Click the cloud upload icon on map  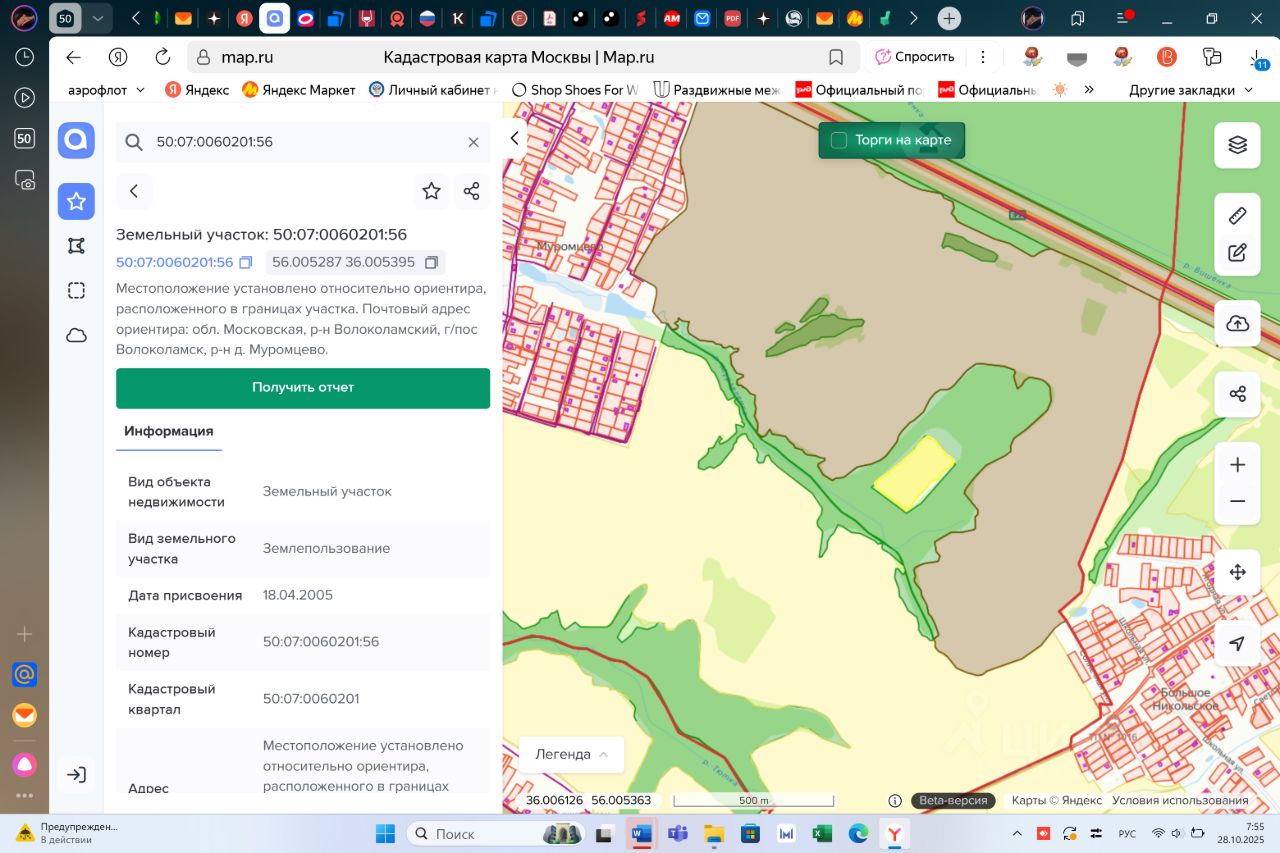point(1237,323)
